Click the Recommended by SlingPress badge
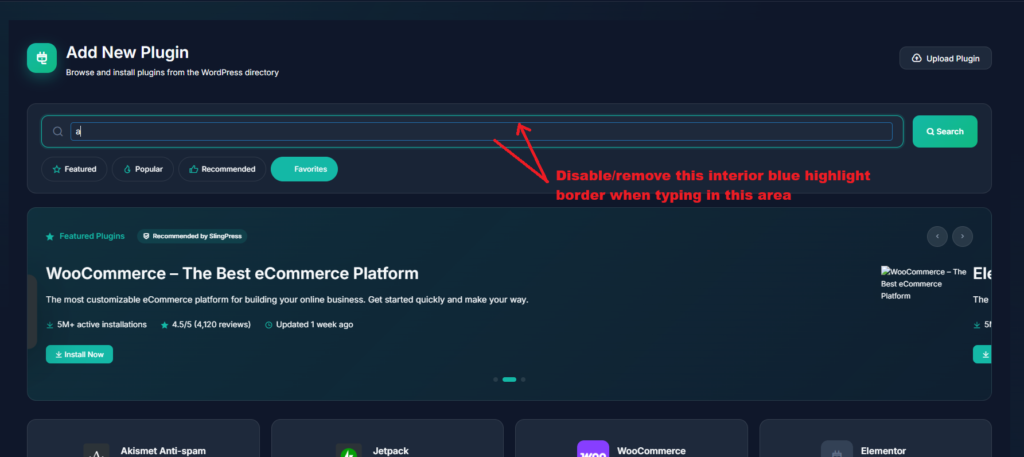Screen dimensions: 1024x457 192,236
